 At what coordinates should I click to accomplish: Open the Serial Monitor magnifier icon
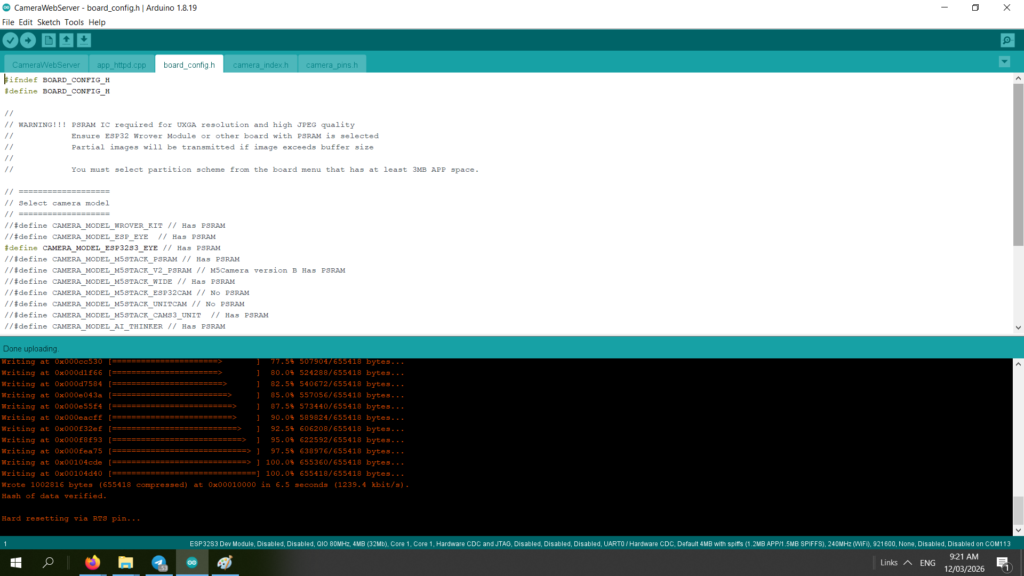coord(1007,40)
